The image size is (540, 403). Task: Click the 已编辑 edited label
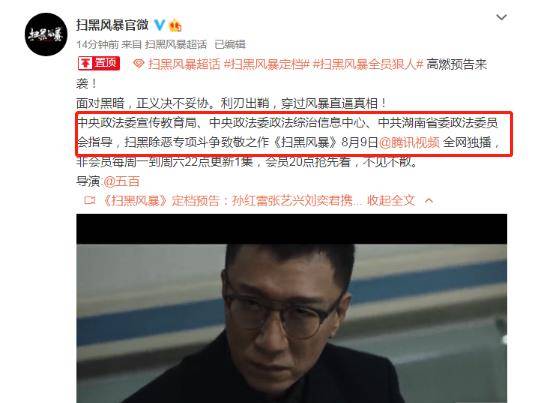(x=230, y=44)
